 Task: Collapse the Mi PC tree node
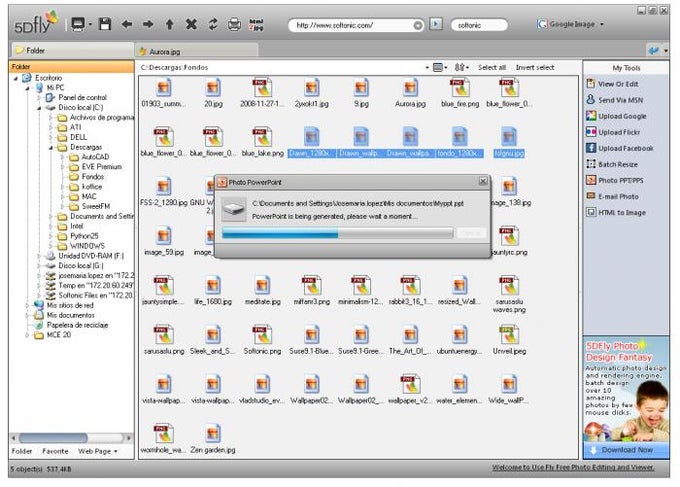27,88
